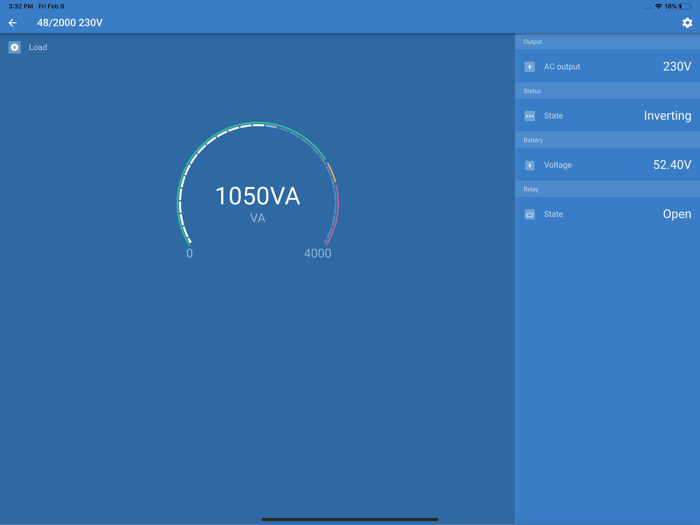This screenshot has height=525, width=700.
Task: Tap the AC output lightning icon
Action: pos(529,67)
